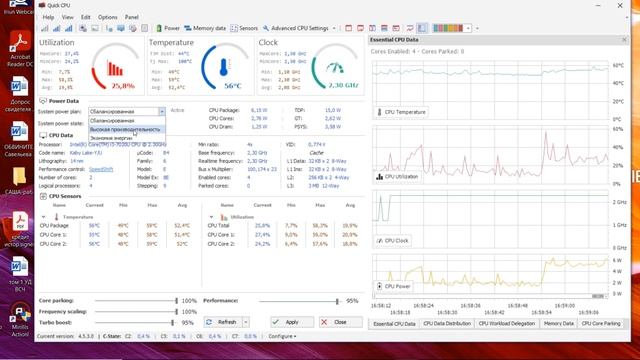This screenshot has width=640, height=360.
Task: Open Acrobat Reader DC desktop icon
Action: click(x=19, y=48)
